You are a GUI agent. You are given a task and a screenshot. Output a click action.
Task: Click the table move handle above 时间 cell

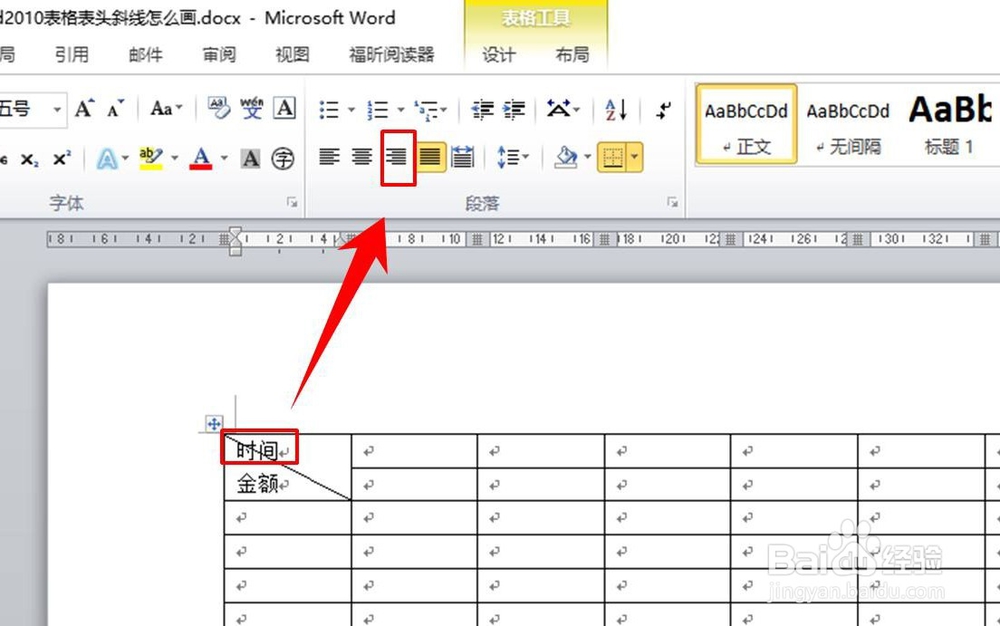(213, 423)
